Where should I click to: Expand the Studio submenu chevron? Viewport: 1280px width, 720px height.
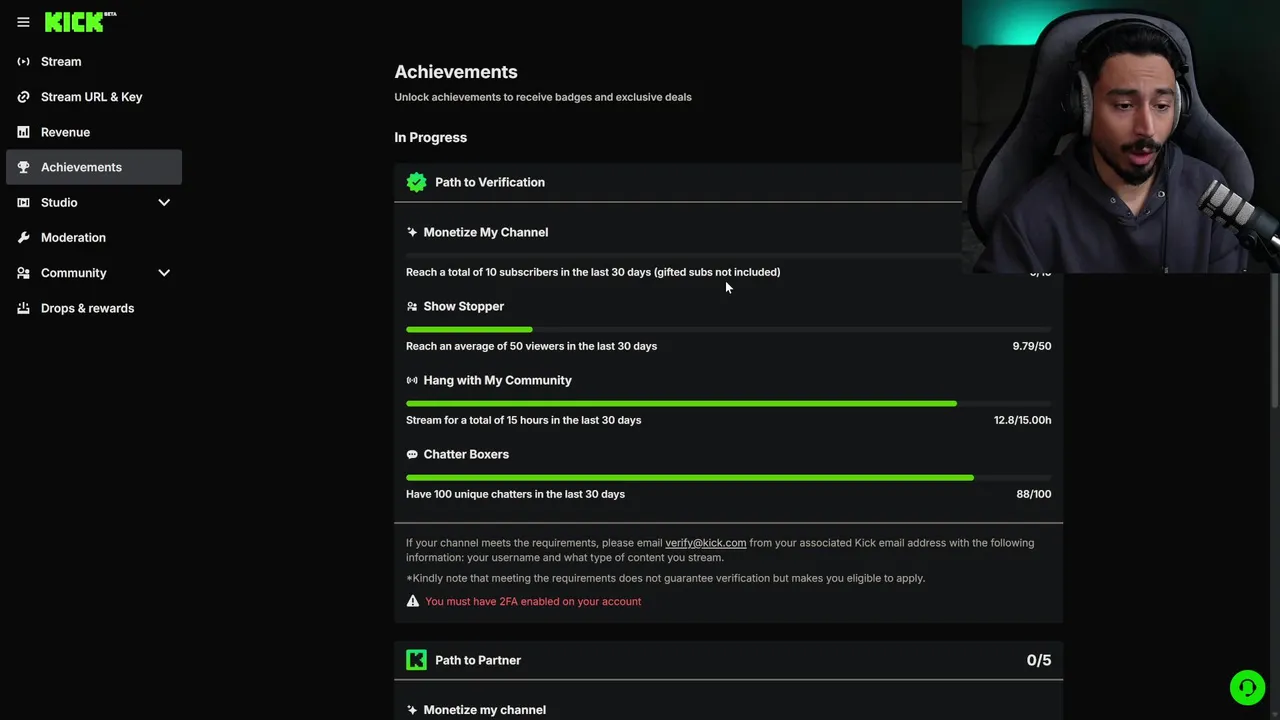(x=164, y=203)
